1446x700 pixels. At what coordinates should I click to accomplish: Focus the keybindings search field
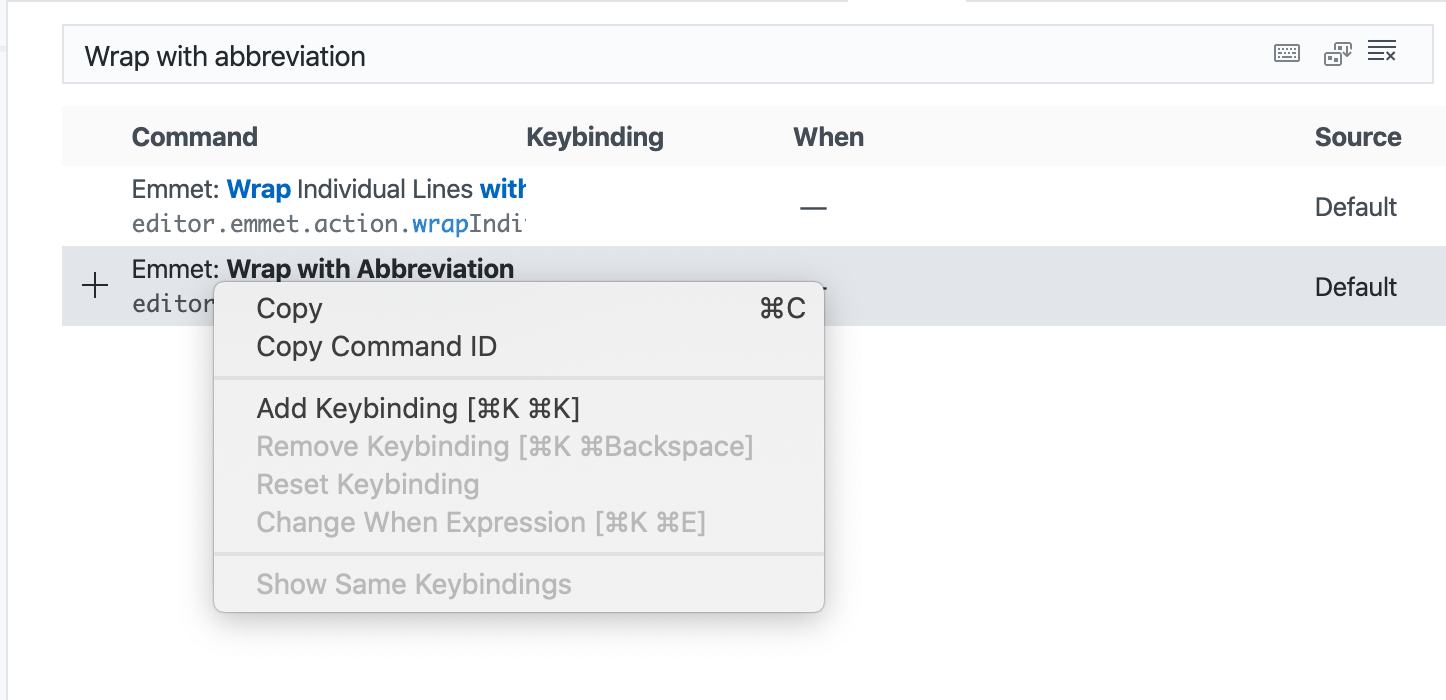pos(600,56)
